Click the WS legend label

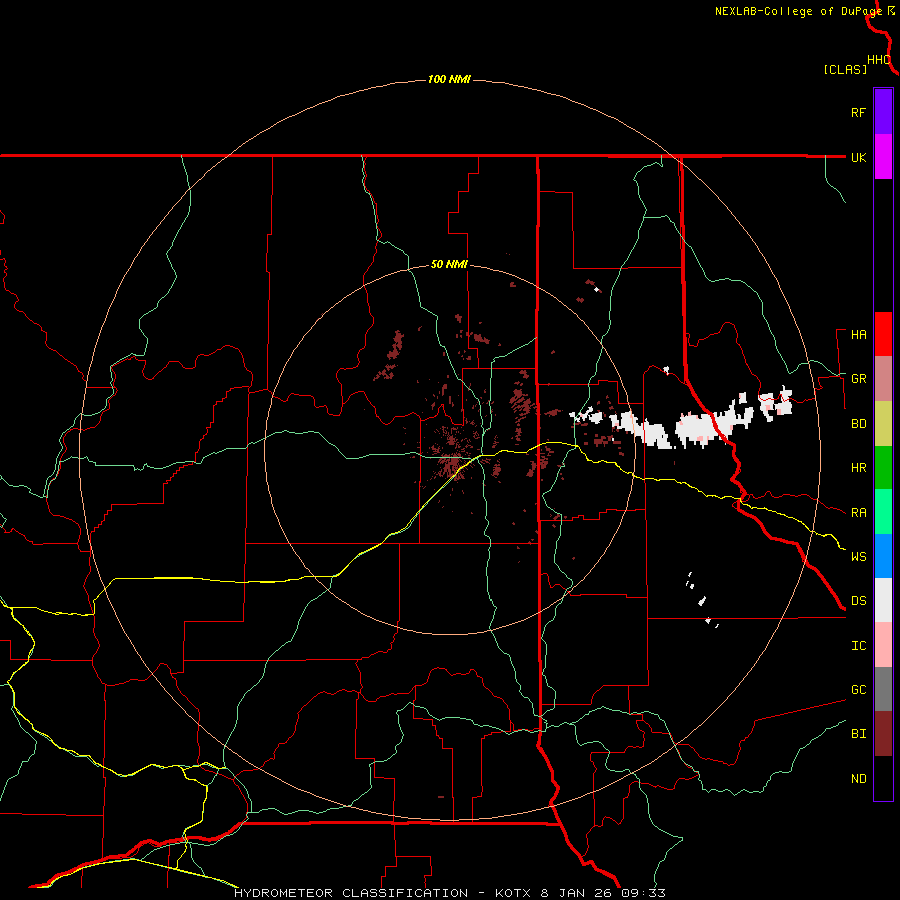tap(858, 556)
